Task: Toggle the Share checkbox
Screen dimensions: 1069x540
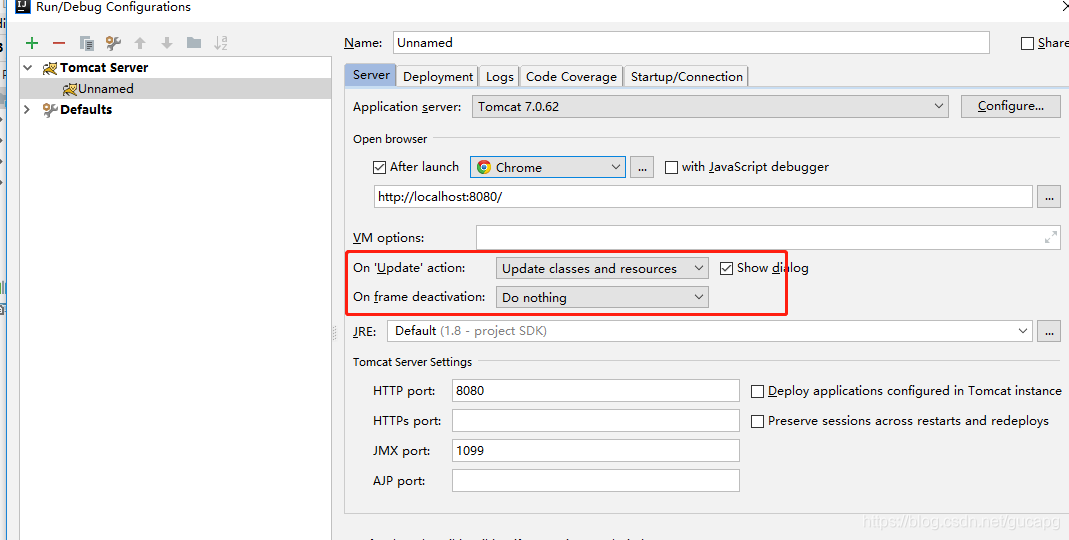Action: click(x=1027, y=44)
